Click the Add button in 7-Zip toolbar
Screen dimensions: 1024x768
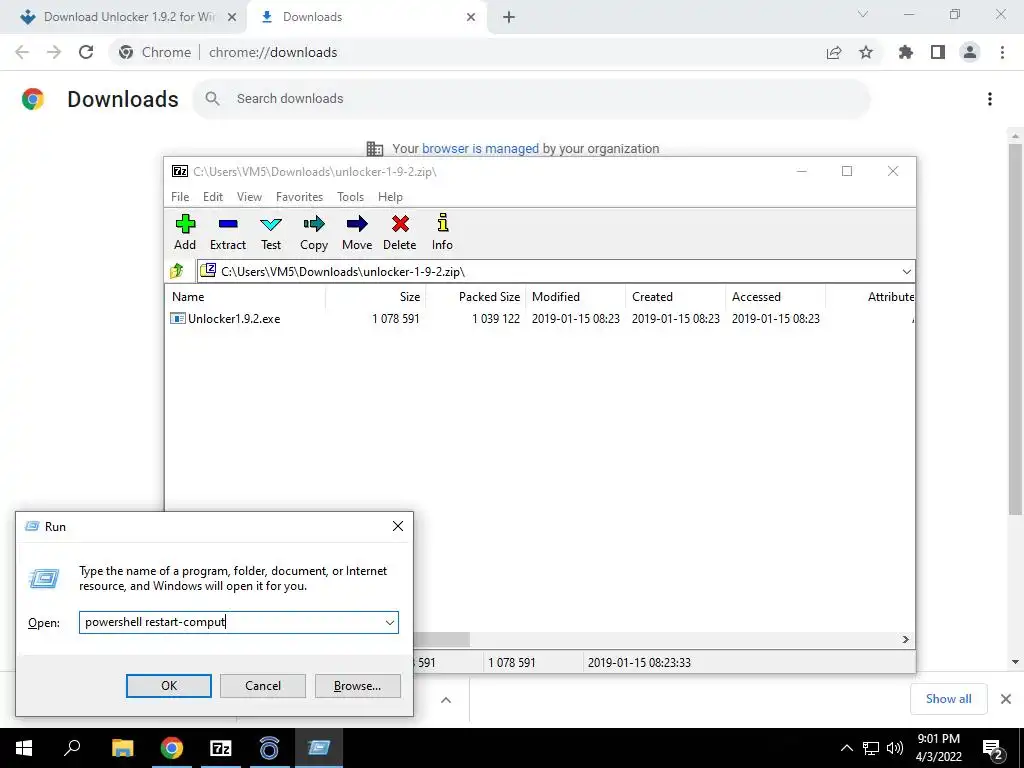(x=185, y=232)
